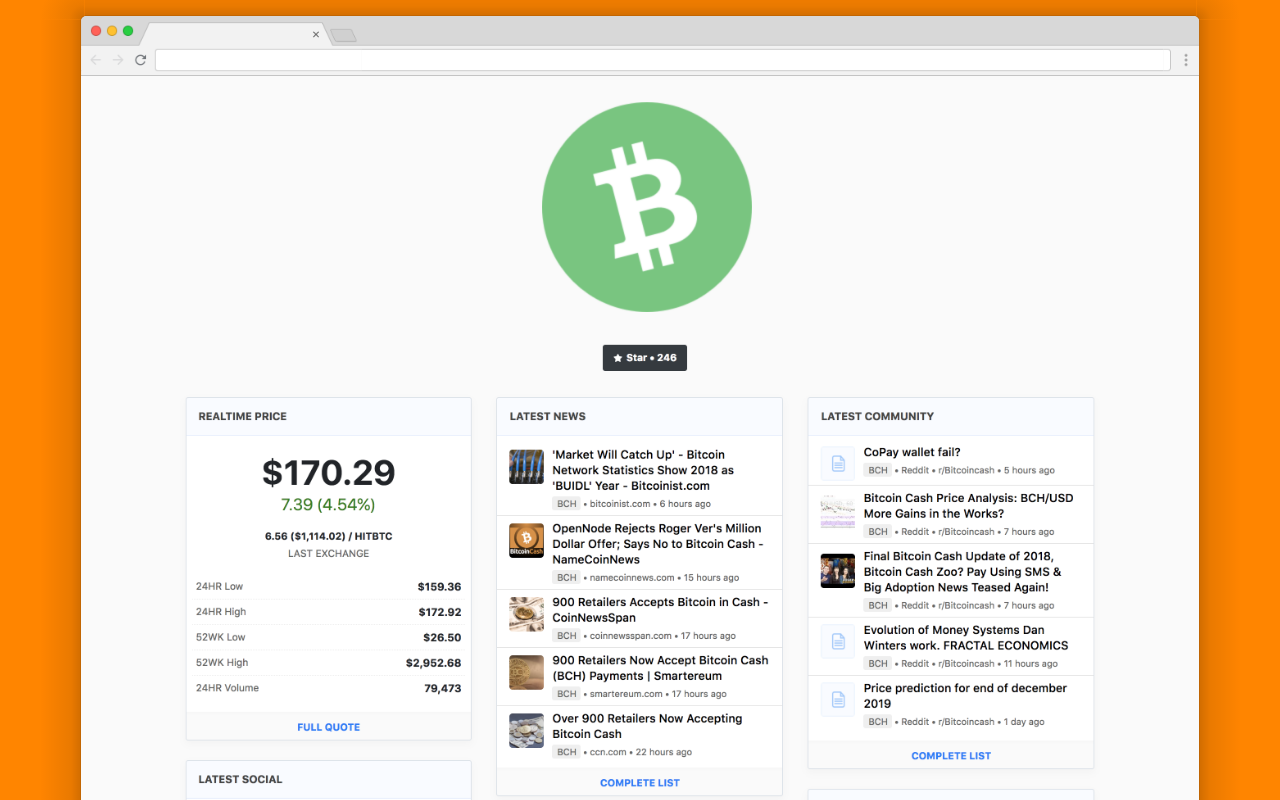Open COMPLETE LIST under Latest News

coord(640,783)
